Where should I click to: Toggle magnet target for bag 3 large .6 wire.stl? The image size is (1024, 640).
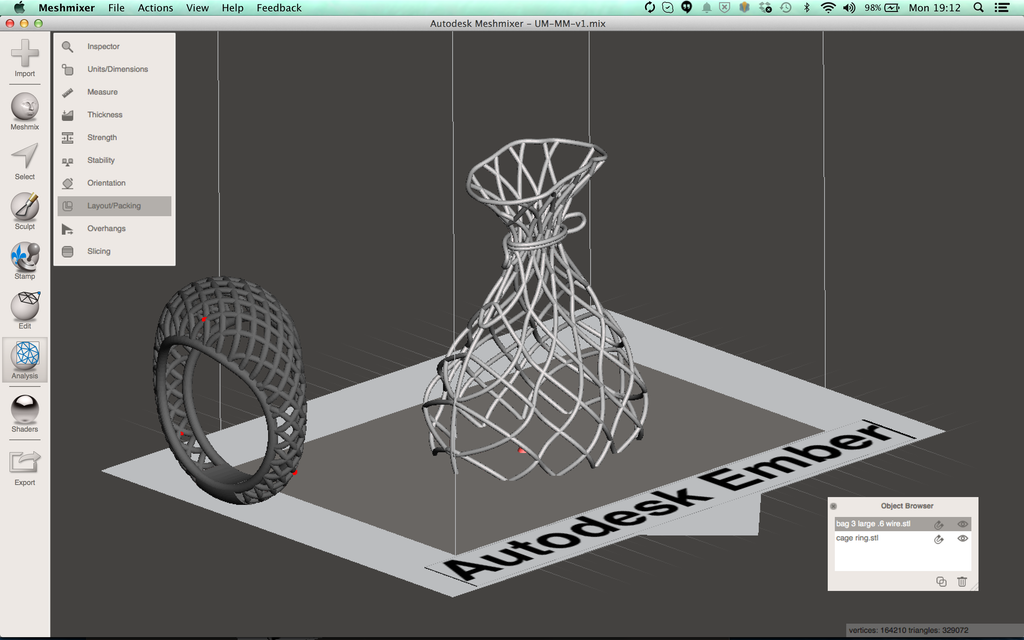click(938, 524)
